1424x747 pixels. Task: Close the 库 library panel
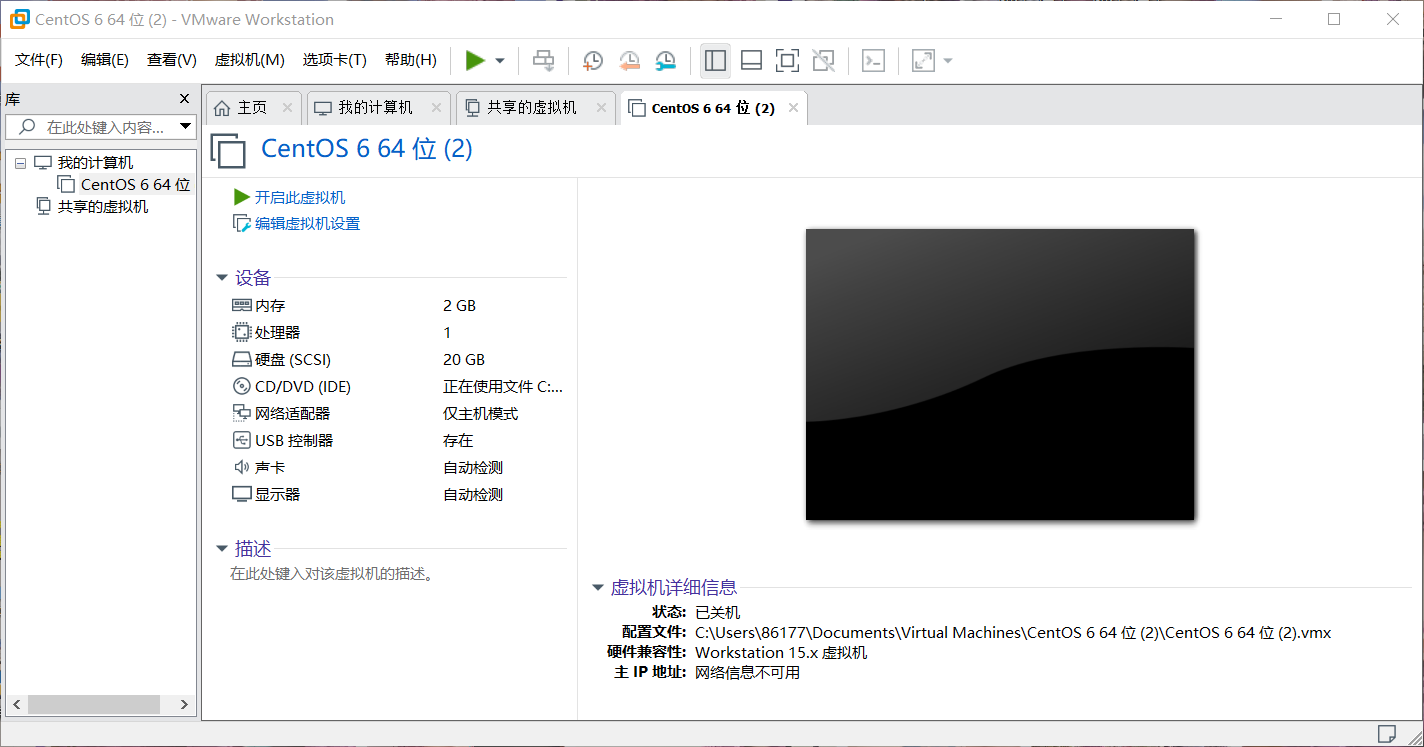[184, 98]
